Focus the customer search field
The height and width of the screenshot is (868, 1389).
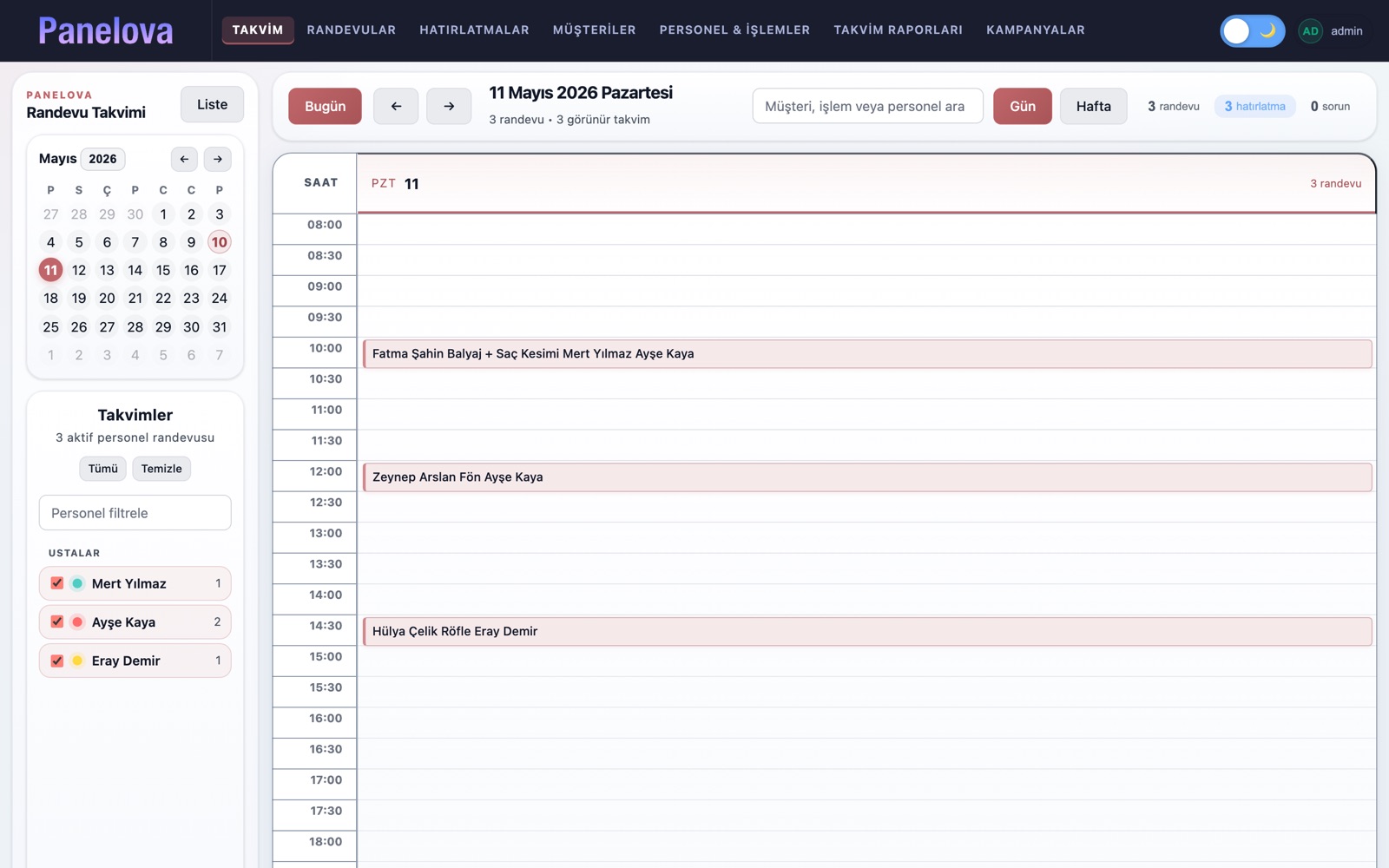click(x=868, y=106)
